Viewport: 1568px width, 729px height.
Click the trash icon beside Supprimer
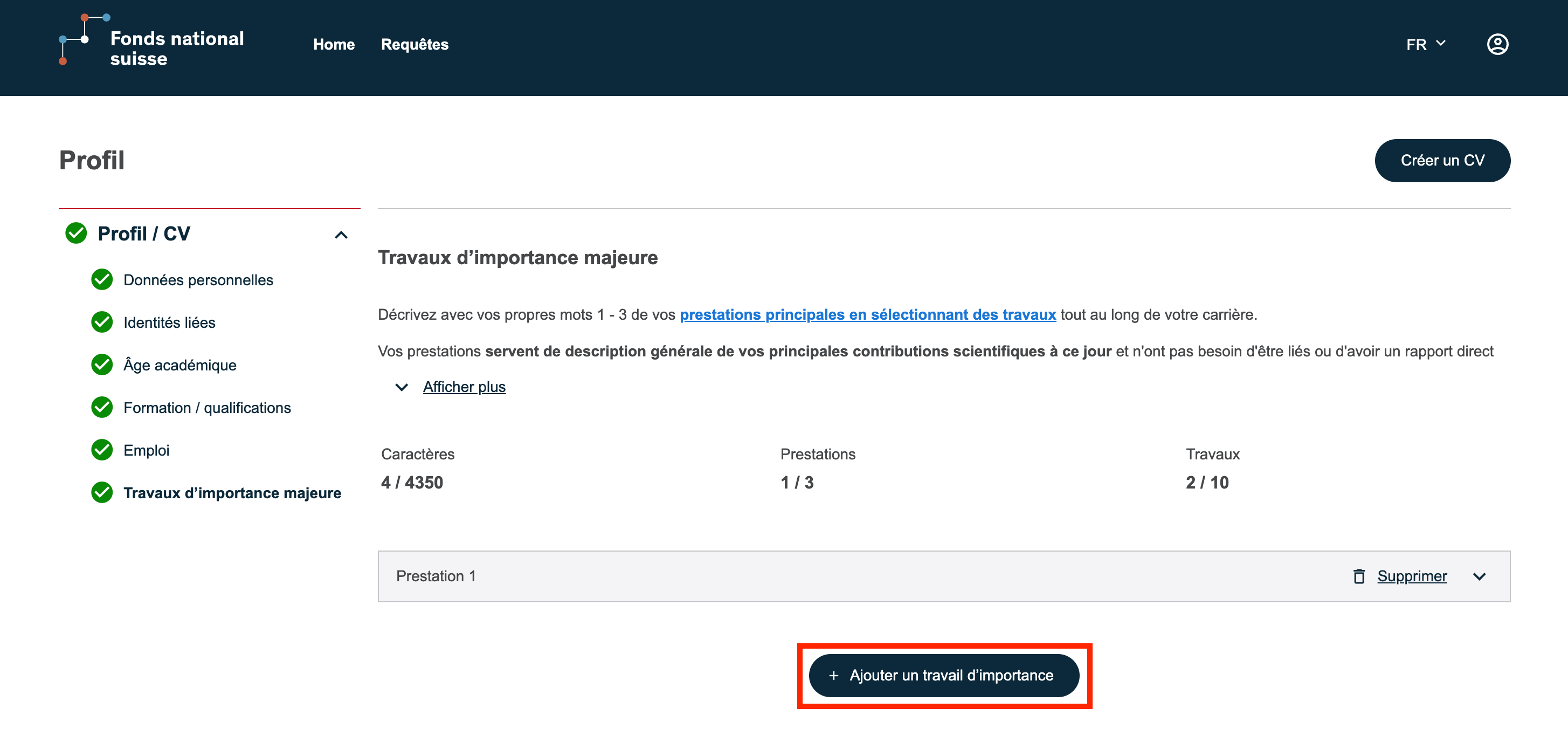(x=1359, y=576)
